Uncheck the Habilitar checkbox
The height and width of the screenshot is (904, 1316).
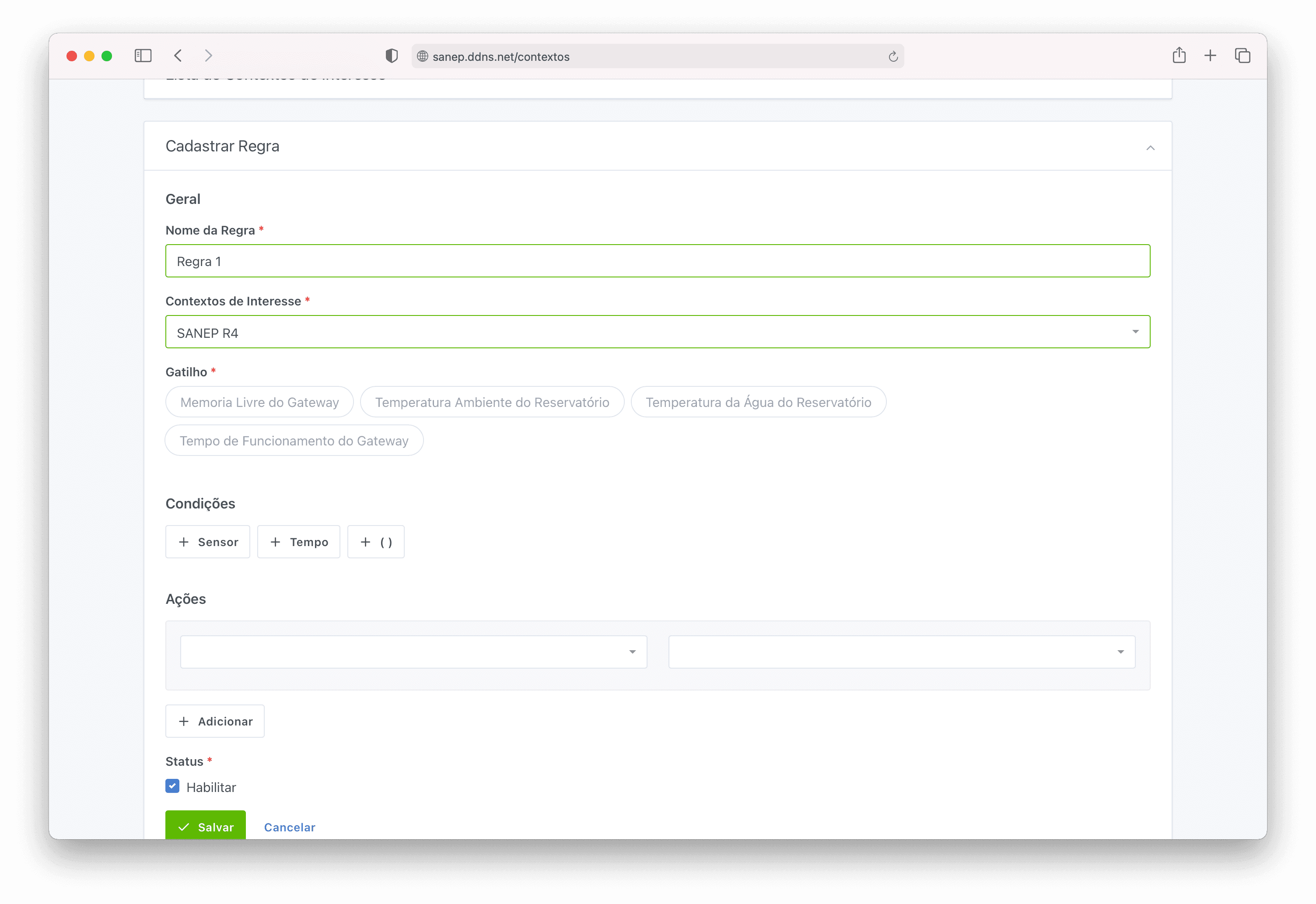click(x=173, y=786)
